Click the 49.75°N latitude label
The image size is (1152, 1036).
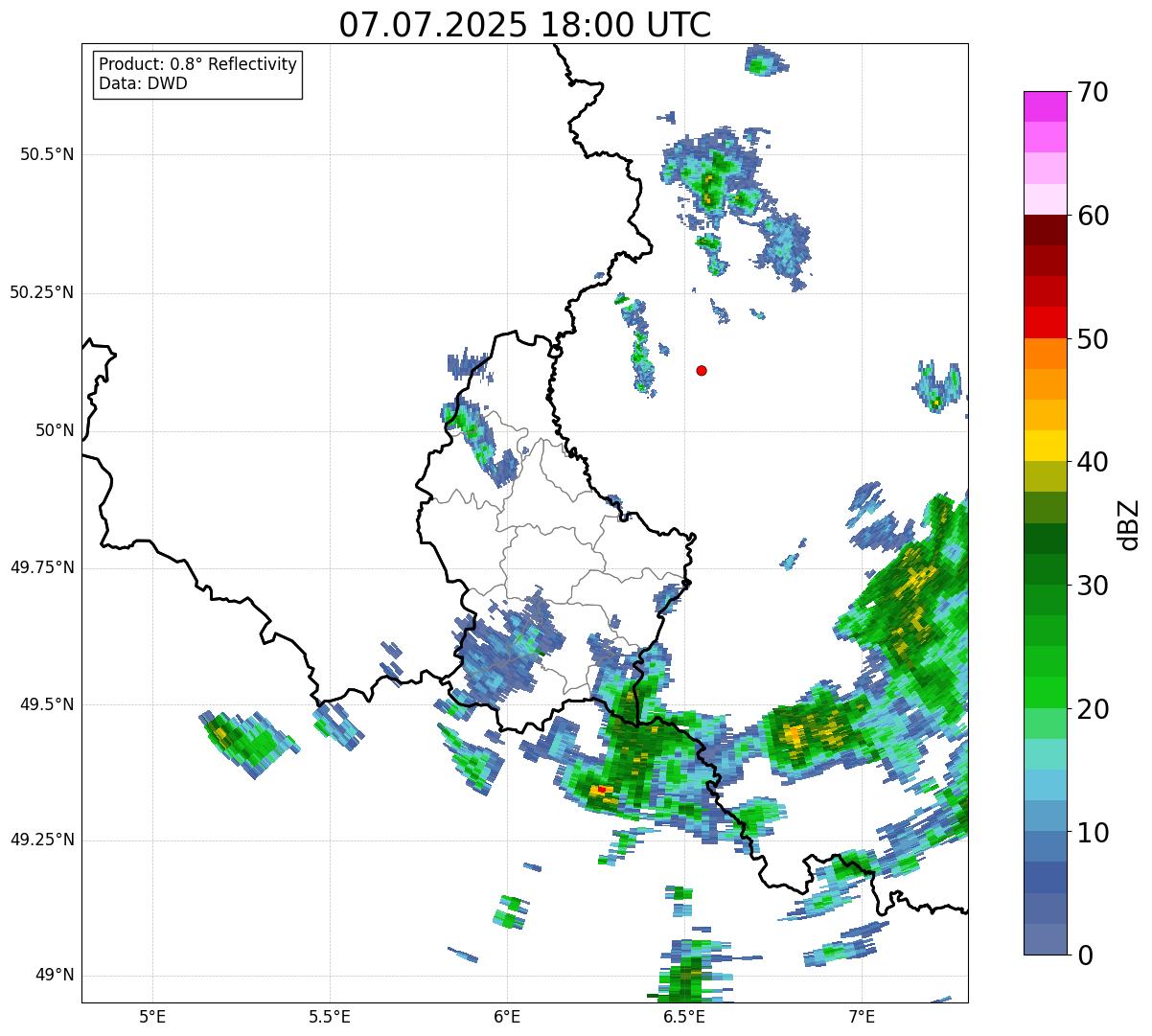click(41, 567)
